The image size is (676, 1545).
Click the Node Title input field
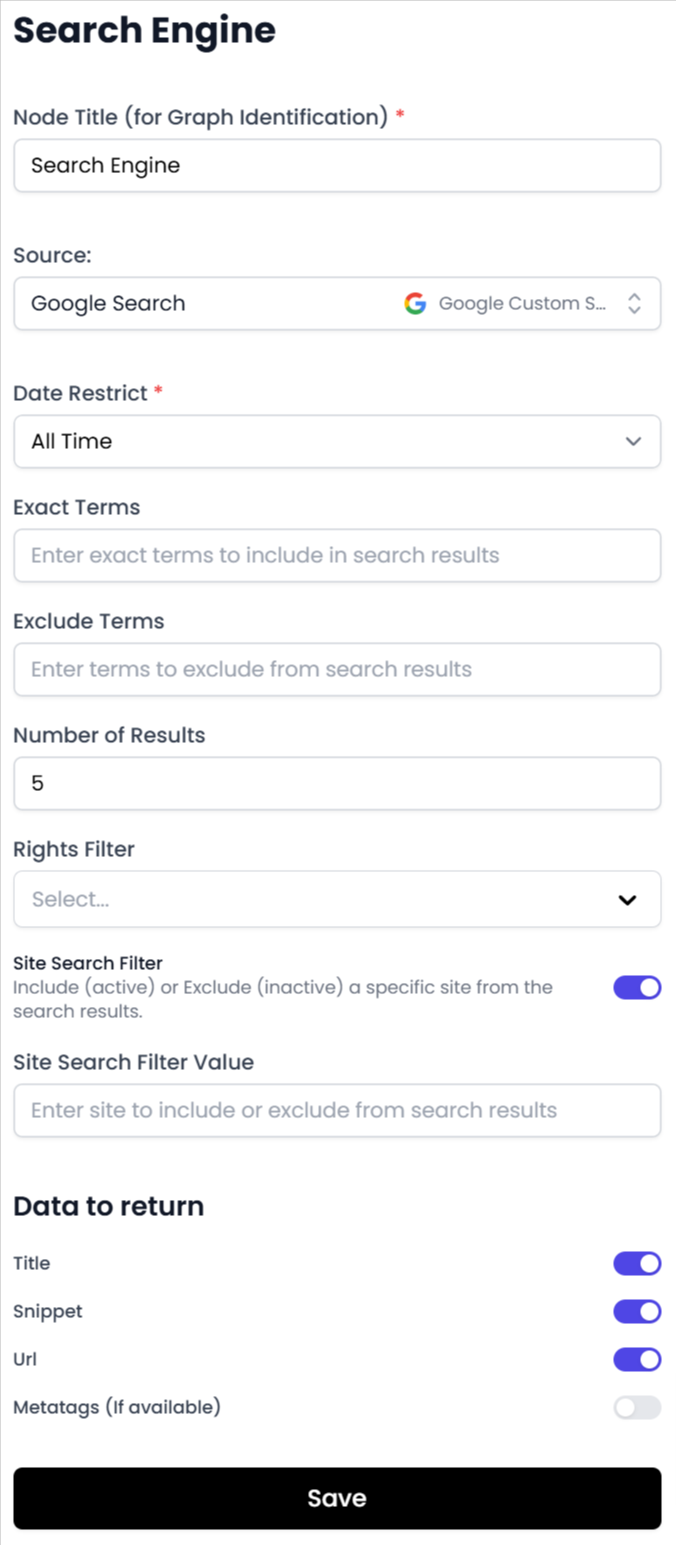[337, 165]
